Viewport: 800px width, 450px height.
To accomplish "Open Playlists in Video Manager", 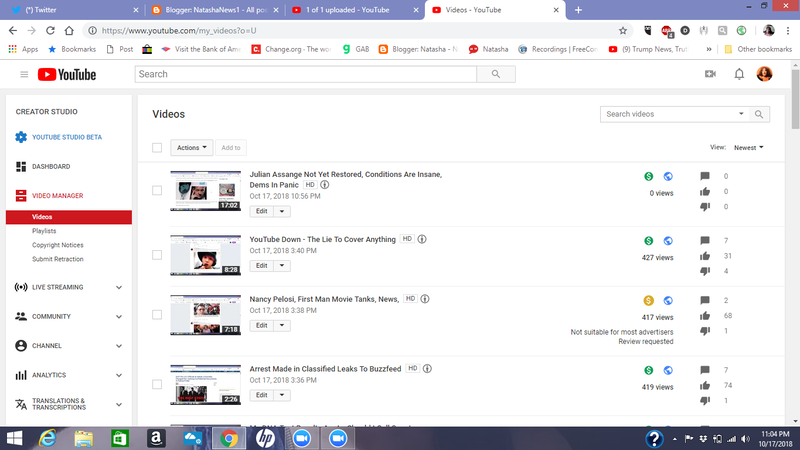I will [44, 231].
